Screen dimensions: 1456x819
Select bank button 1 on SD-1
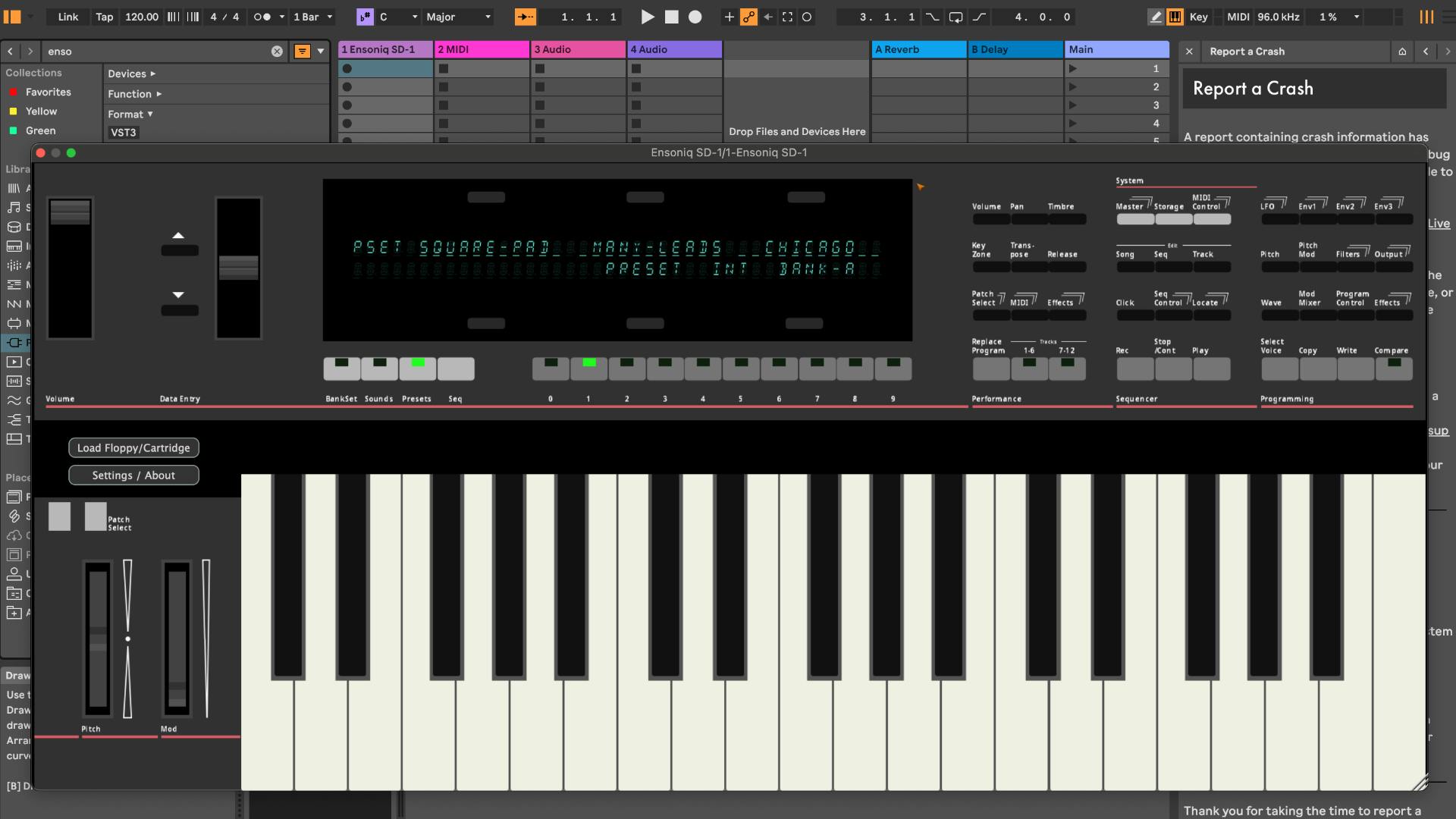[588, 369]
